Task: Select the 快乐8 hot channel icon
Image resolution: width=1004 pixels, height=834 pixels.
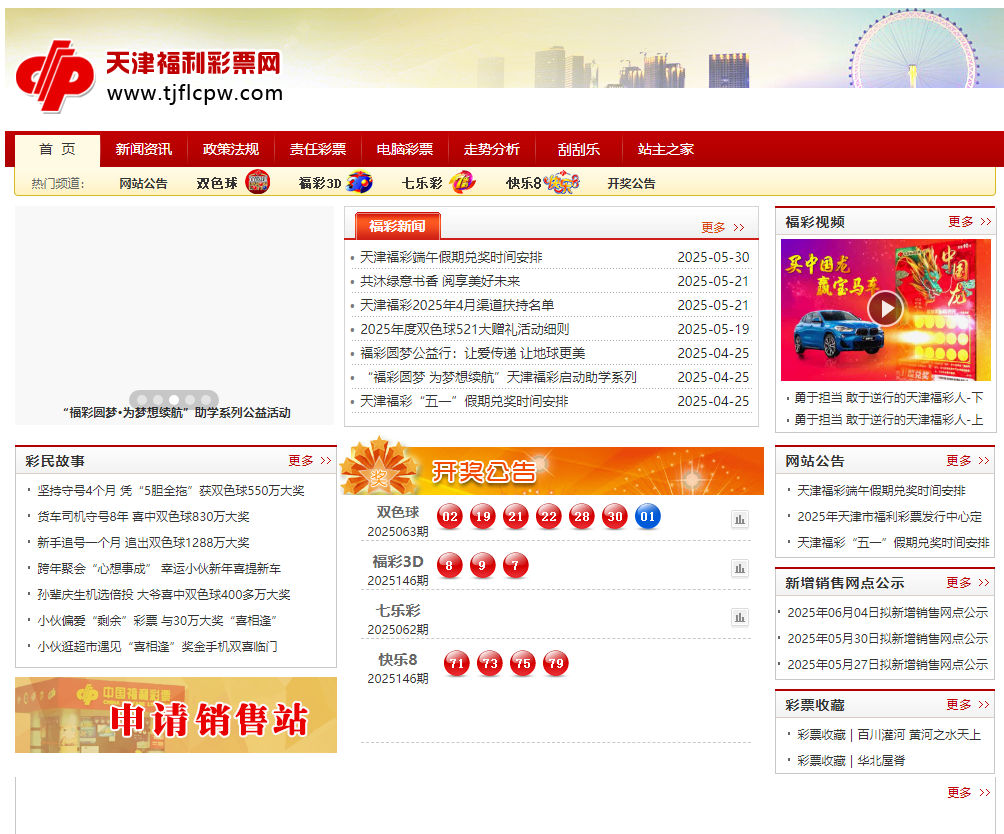Action: [x=560, y=181]
